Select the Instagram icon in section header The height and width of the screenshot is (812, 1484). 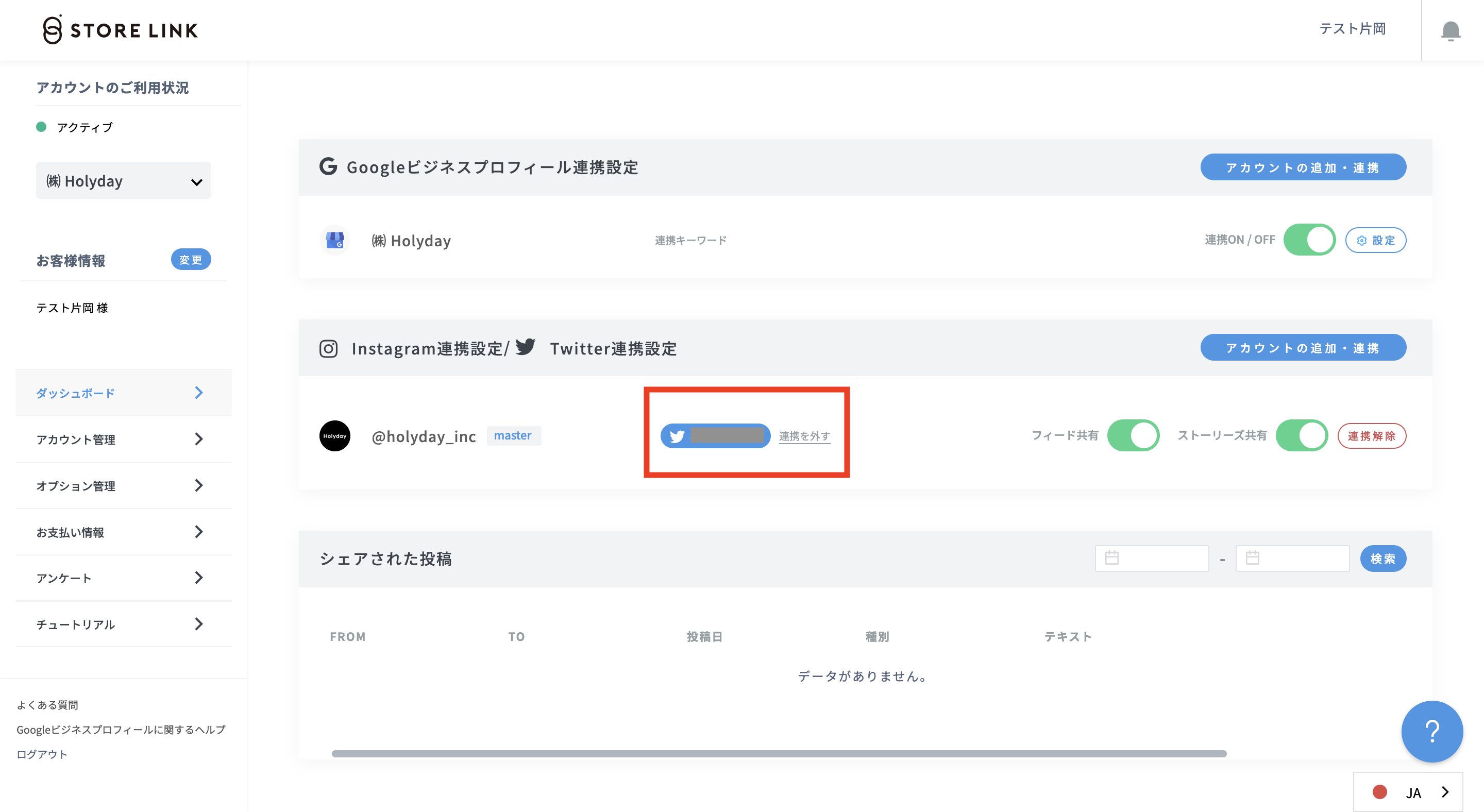coord(328,348)
